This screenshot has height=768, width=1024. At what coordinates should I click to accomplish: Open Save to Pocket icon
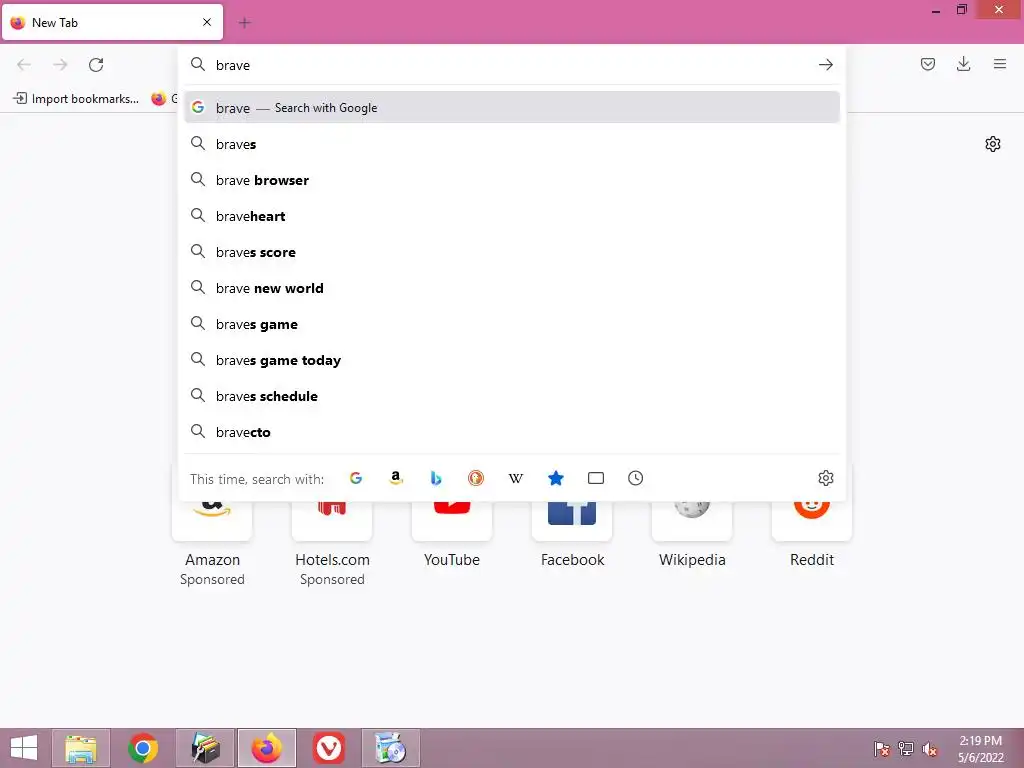tap(927, 64)
